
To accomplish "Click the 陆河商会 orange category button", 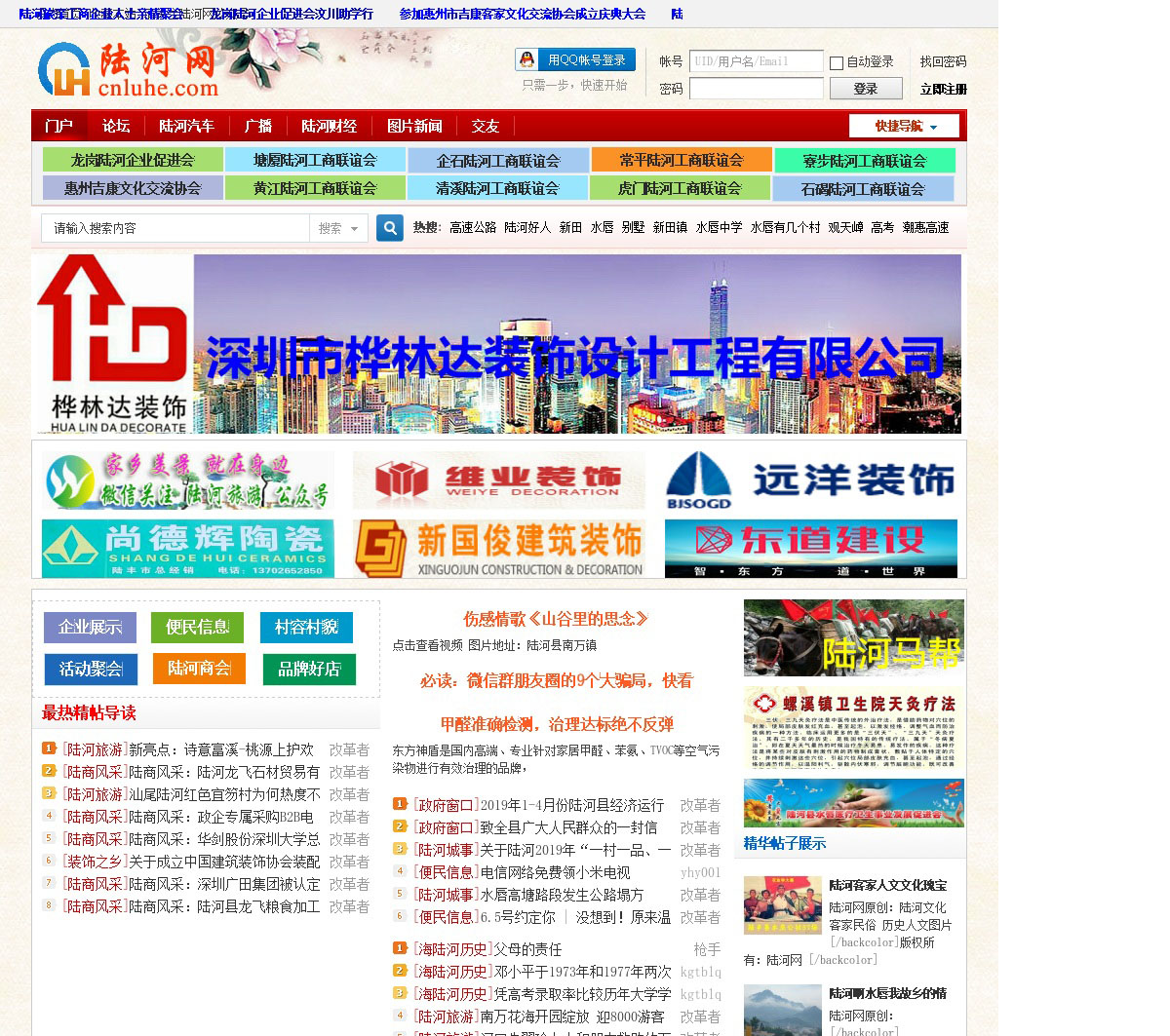I will click(x=199, y=669).
